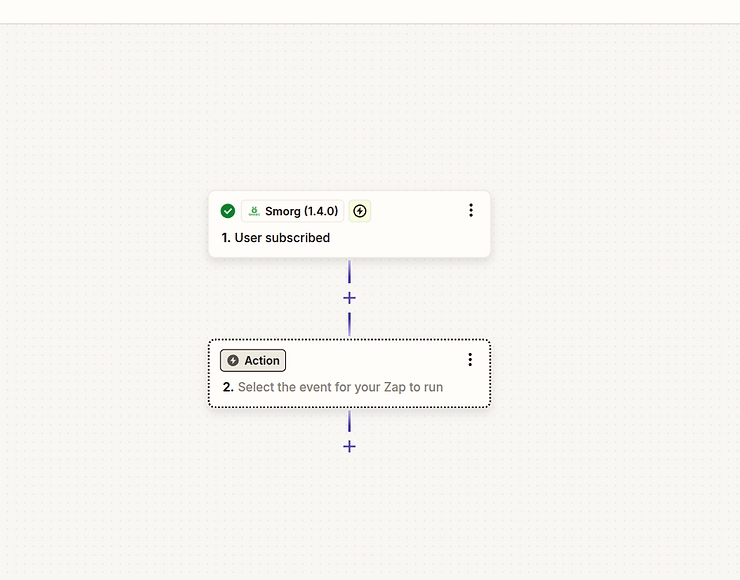Add a step between trigger and action
This screenshot has height=580, width=740.
[x=349, y=298]
